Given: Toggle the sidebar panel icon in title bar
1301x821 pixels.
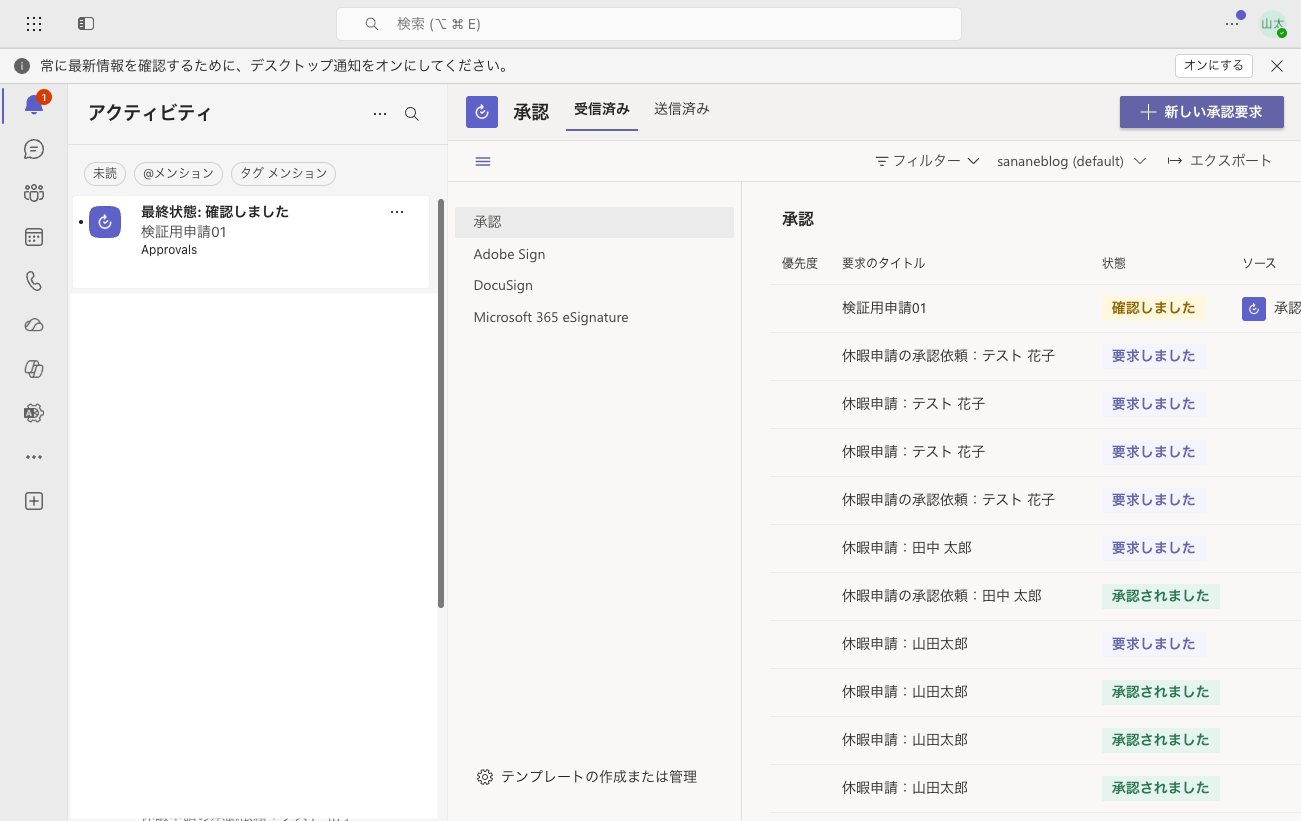Looking at the screenshot, I should pyautogui.click(x=86, y=23).
